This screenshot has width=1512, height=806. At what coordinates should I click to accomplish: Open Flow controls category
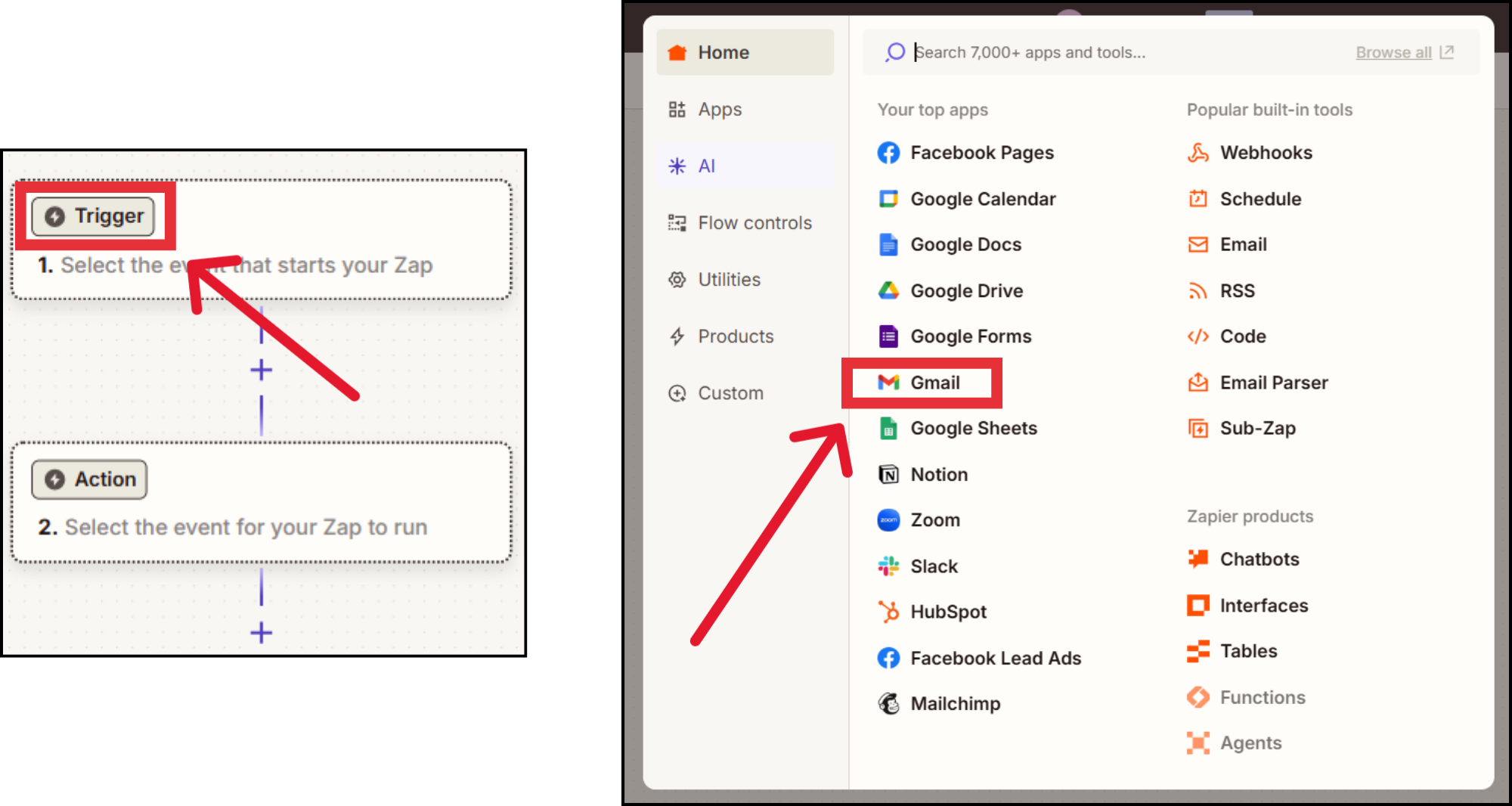pos(745,222)
